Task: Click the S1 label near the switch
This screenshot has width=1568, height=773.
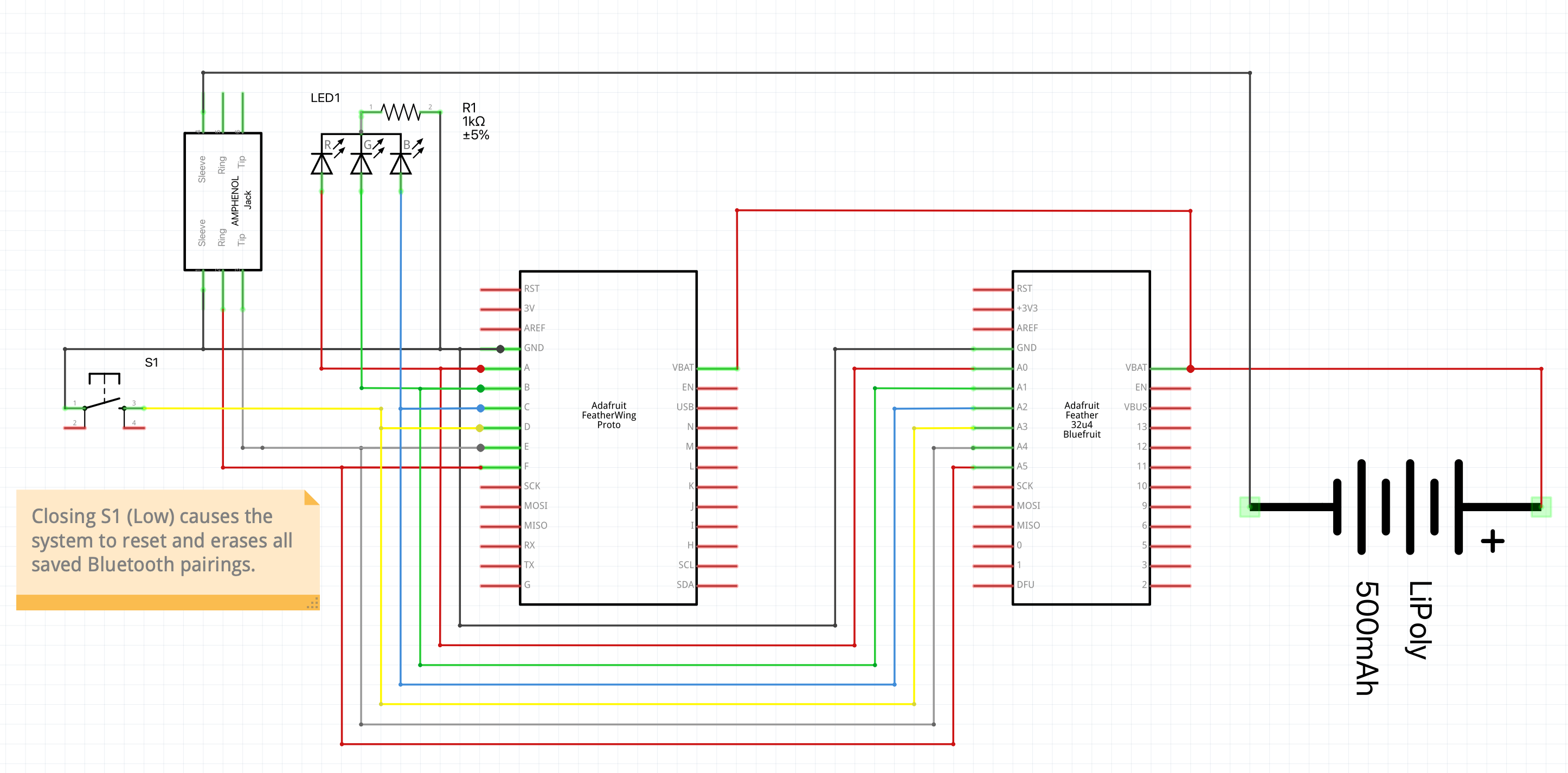Action: [x=152, y=363]
